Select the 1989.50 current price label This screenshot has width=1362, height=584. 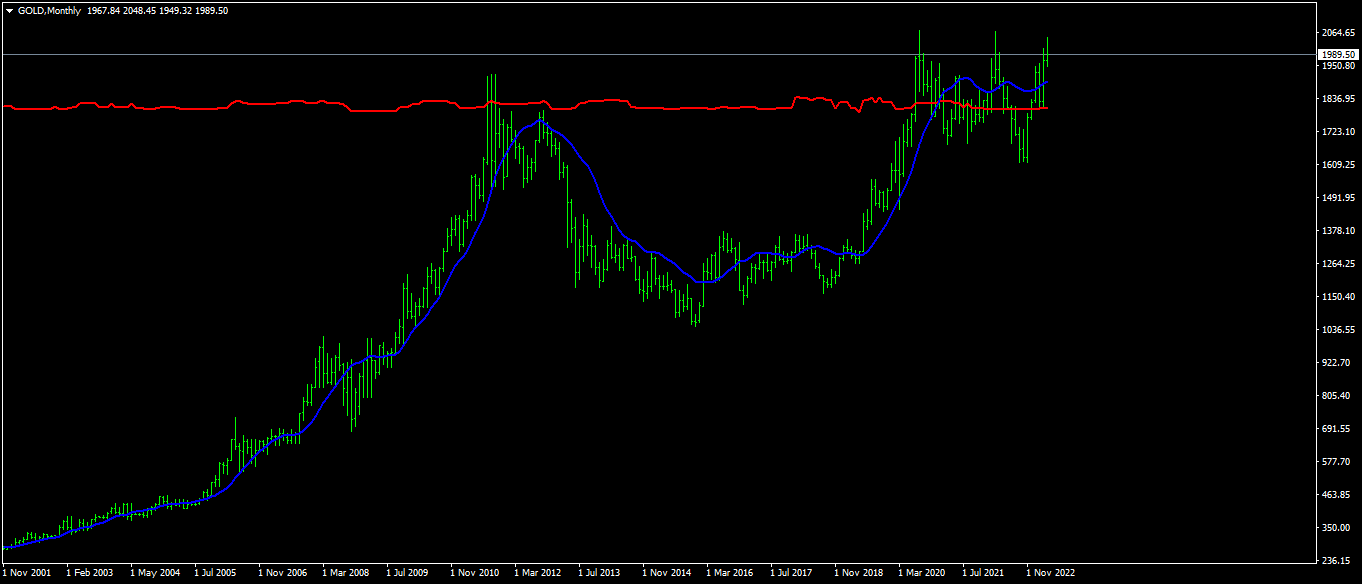click(1338, 54)
